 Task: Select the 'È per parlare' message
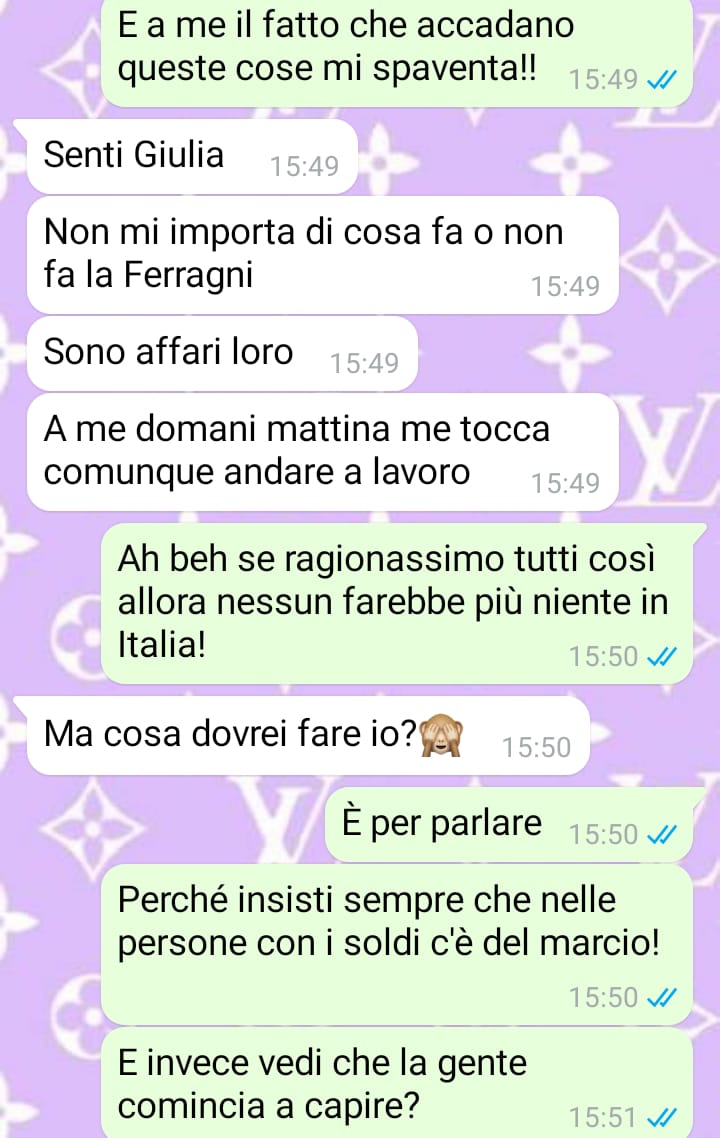(509, 824)
